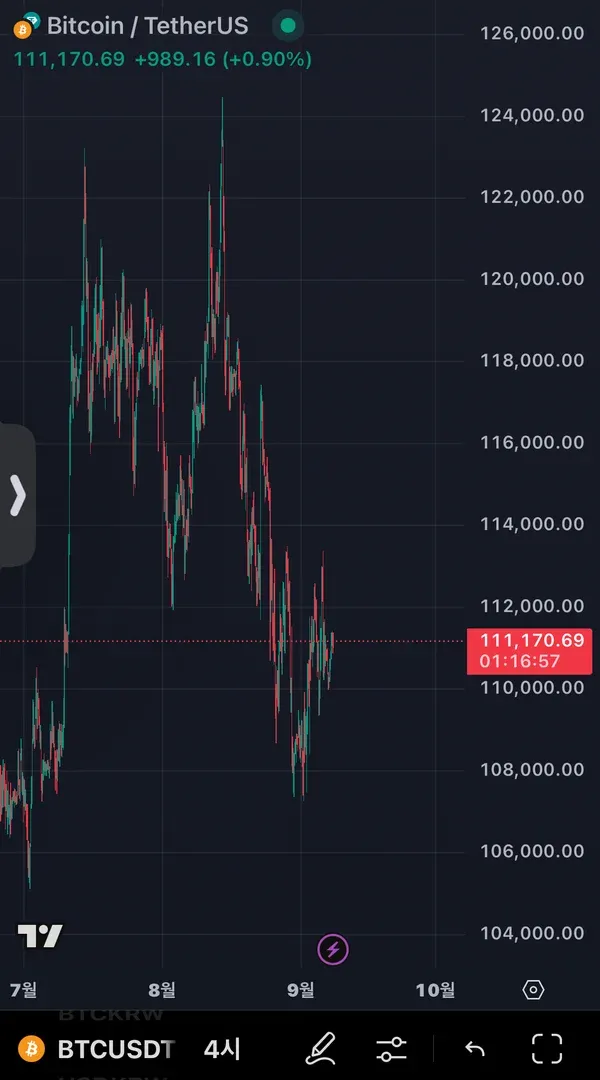Tap the 126,000.00 price scale label
The height and width of the screenshot is (1080, 600).
point(532,33)
